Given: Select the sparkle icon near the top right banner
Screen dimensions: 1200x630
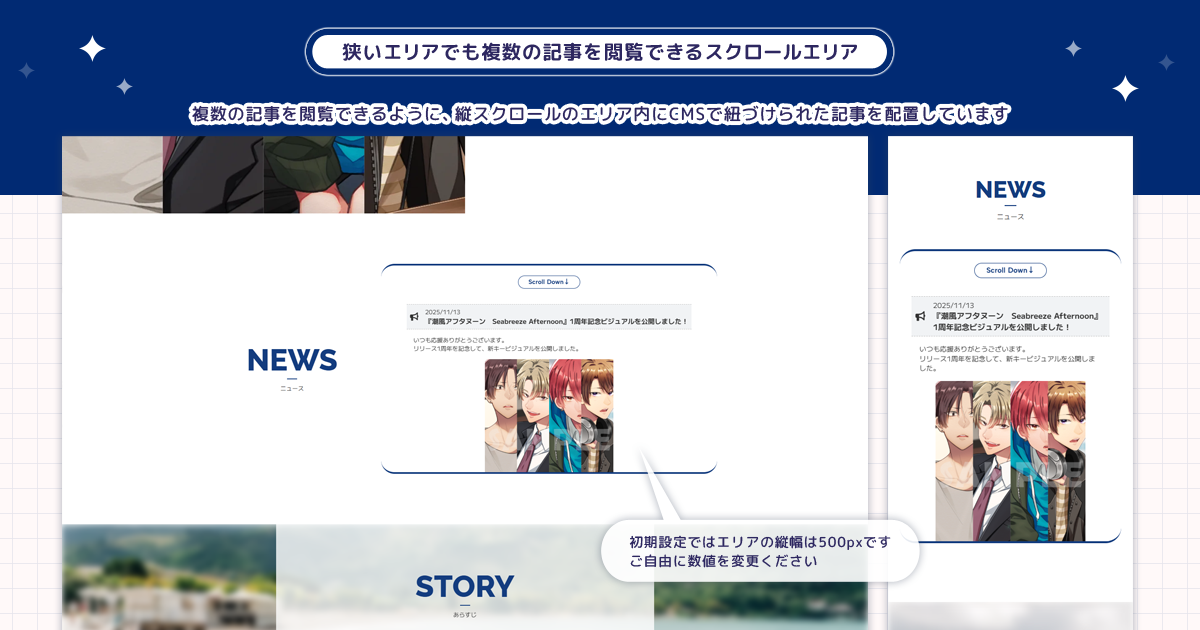Looking at the screenshot, I should pyautogui.click(x=1073, y=48).
